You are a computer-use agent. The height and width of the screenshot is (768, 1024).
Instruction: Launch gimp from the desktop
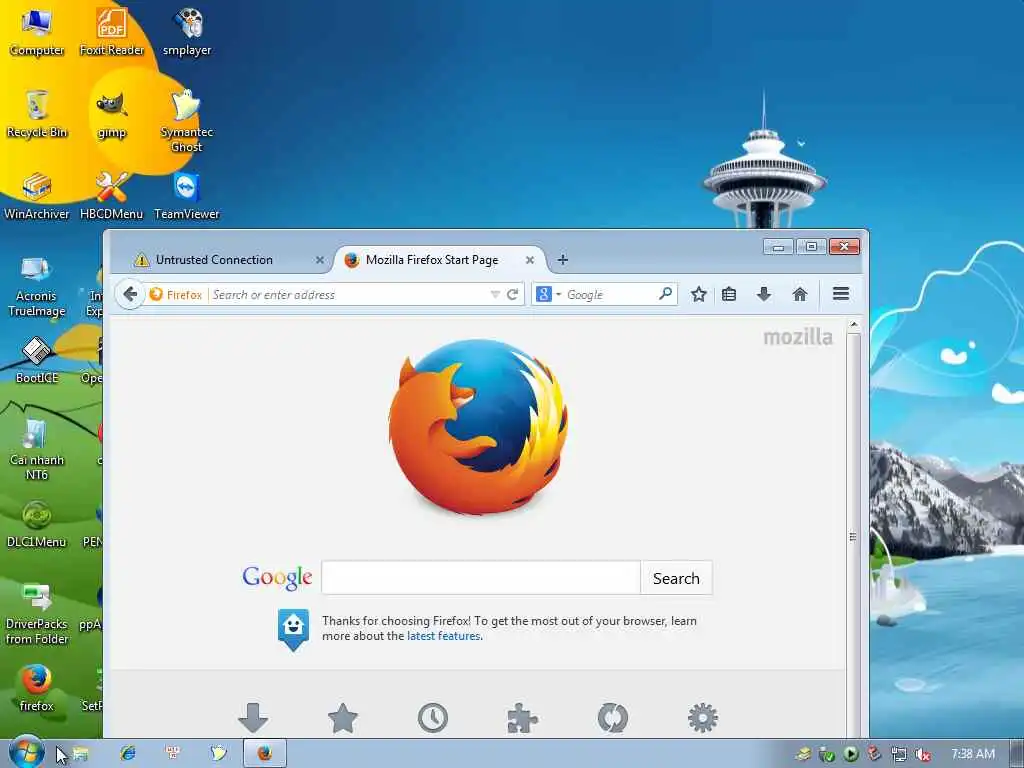click(x=112, y=114)
